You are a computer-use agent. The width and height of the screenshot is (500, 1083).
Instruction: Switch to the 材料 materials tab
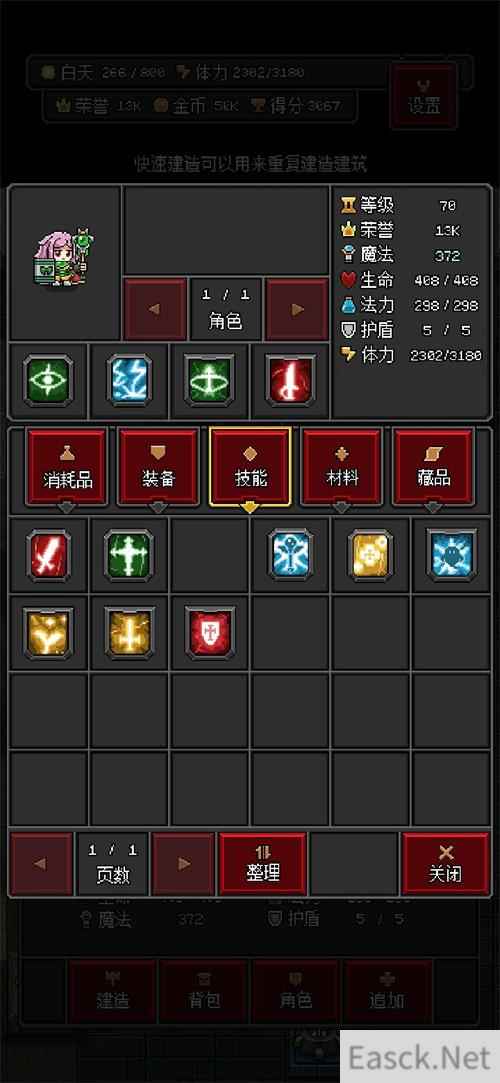coord(341,467)
